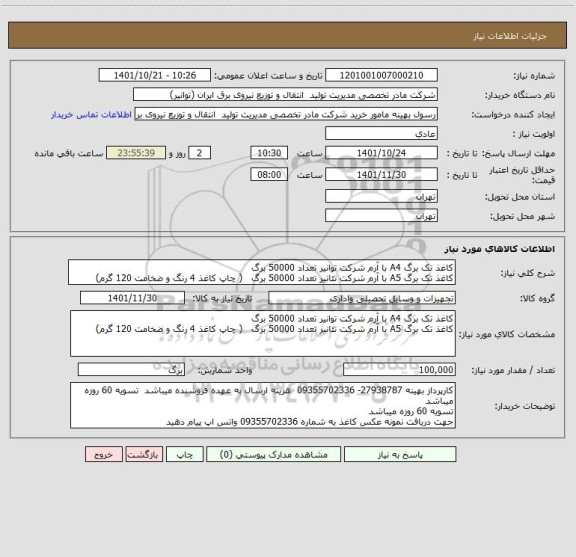
Task: Click the بازگشت back button
Action: (x=144, y=454)
